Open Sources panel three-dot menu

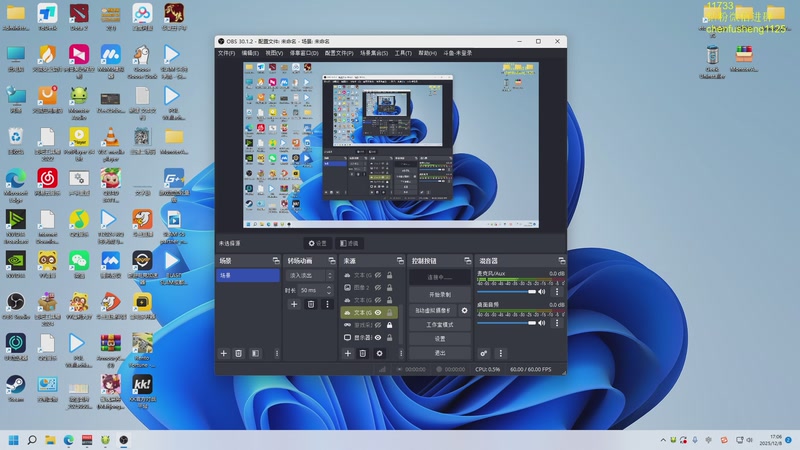pyautogui.click(x=401, y=353)
